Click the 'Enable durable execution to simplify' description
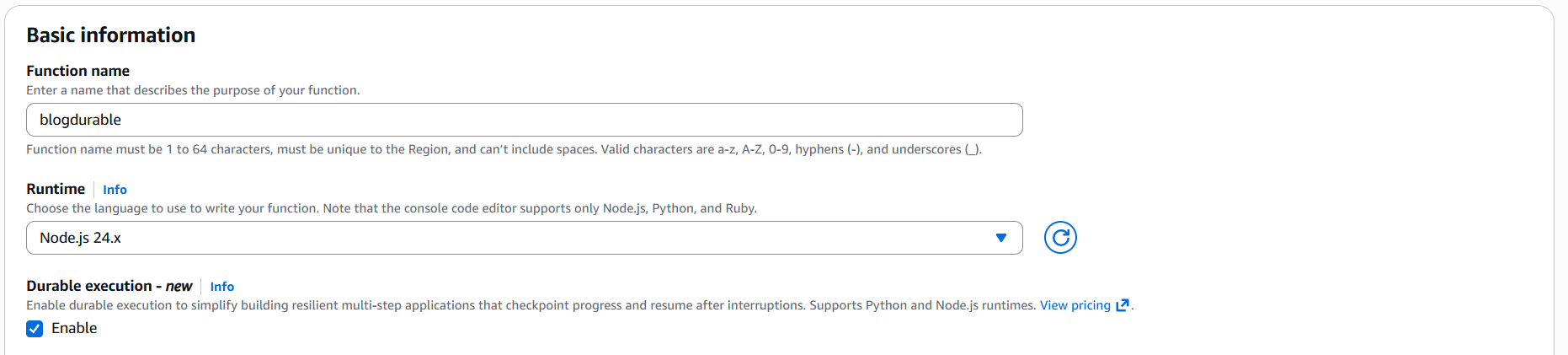Screen dimensions: 1568x355 [531, 305]
